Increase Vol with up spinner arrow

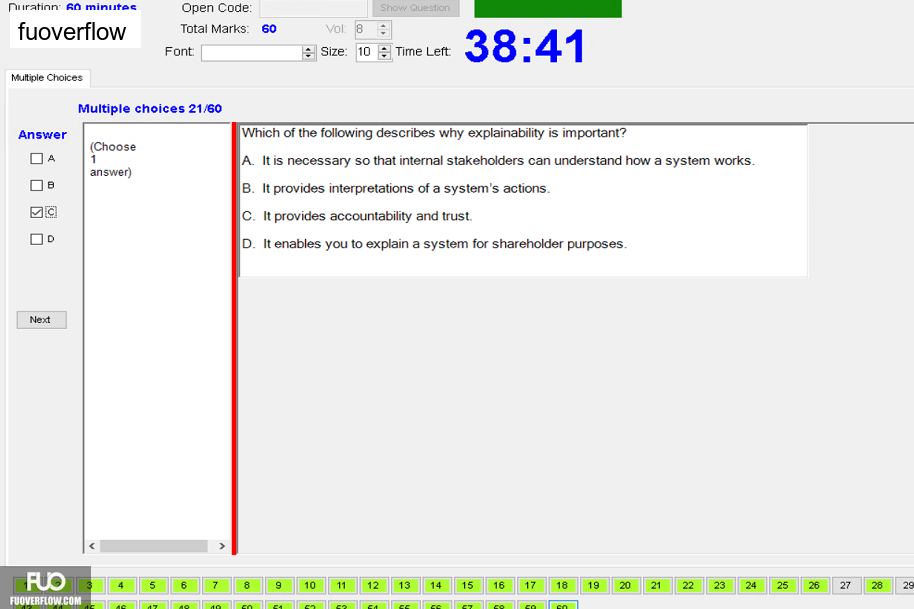pos(383,26)
